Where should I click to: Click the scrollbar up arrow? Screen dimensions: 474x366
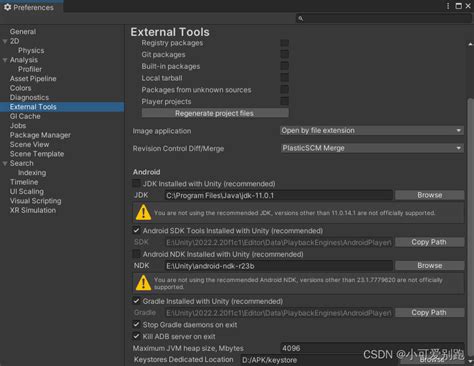[x=470, y=44]
